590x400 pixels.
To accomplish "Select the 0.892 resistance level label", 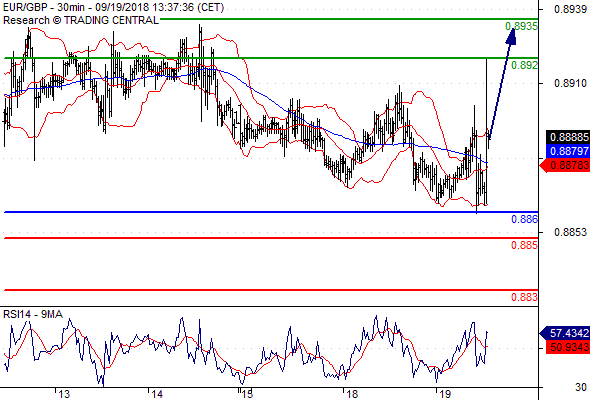I will coord(525,65).
